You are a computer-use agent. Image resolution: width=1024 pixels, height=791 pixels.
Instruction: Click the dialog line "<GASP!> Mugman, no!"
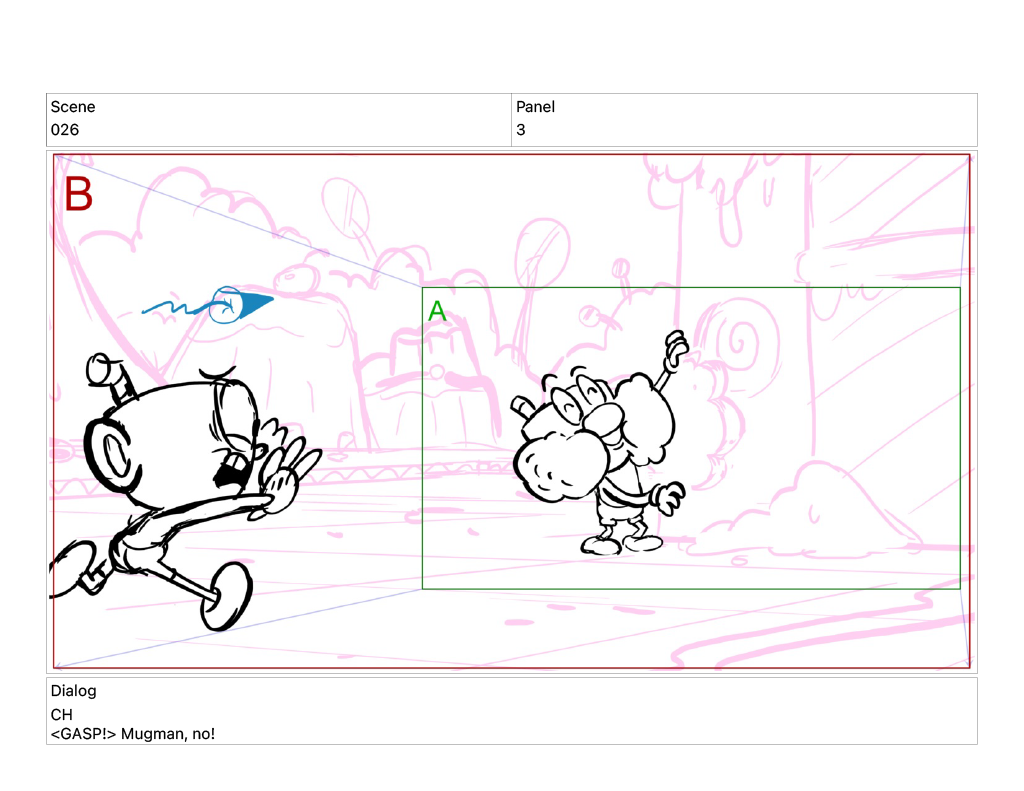[133, 735]
